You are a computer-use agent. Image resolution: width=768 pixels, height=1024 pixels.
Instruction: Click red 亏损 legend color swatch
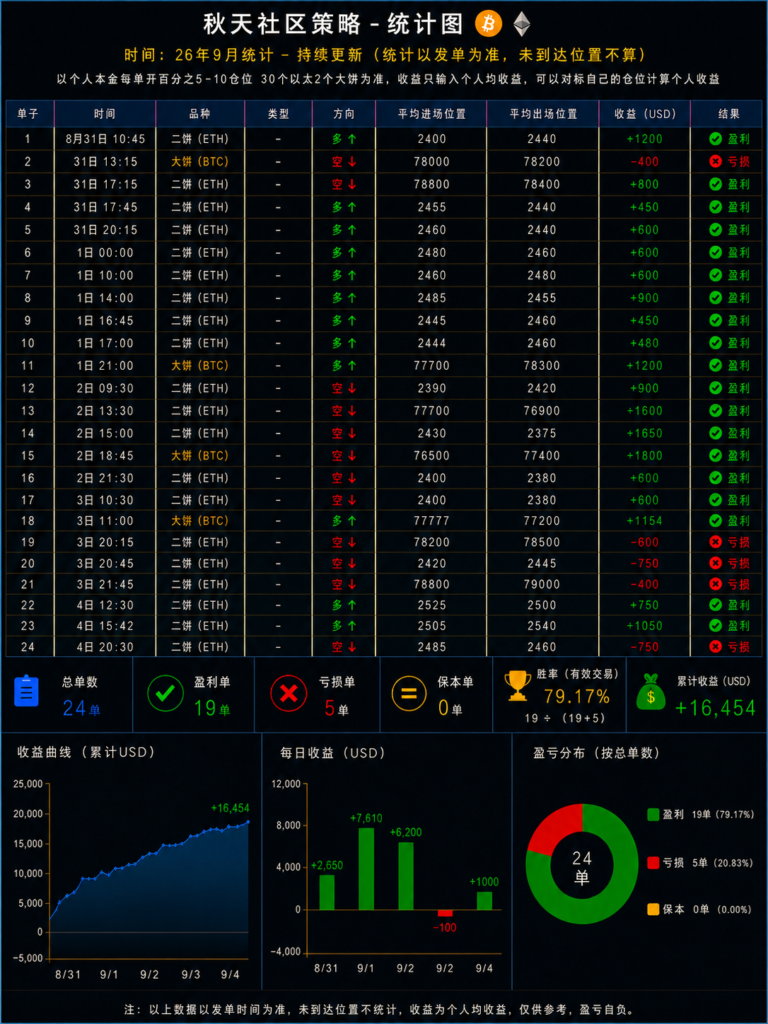(653, 863)
